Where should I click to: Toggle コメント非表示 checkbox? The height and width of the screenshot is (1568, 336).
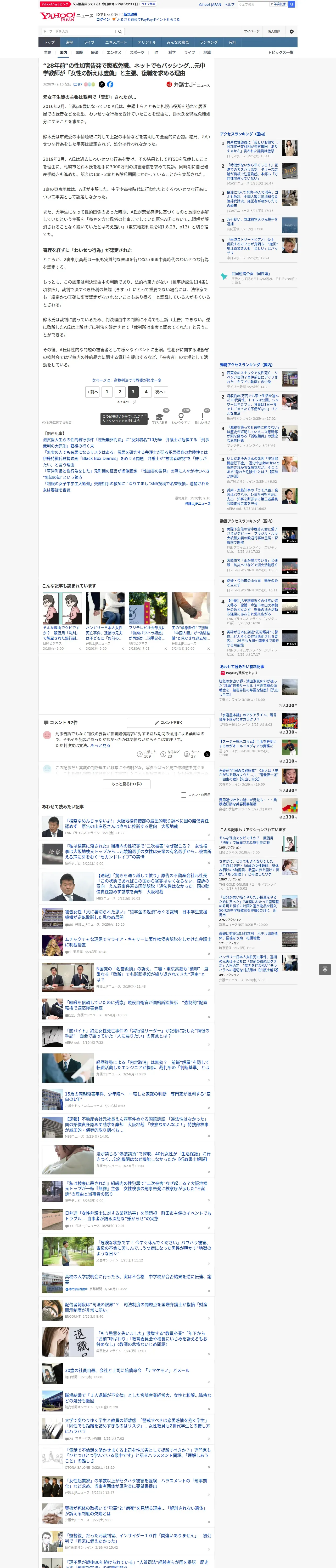183,794
